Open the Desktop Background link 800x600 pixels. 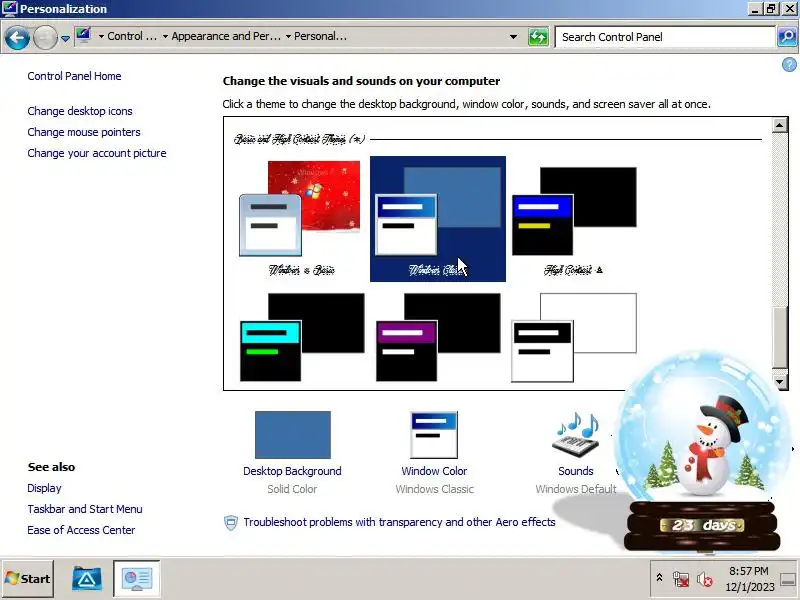click(x=292, y=471)
